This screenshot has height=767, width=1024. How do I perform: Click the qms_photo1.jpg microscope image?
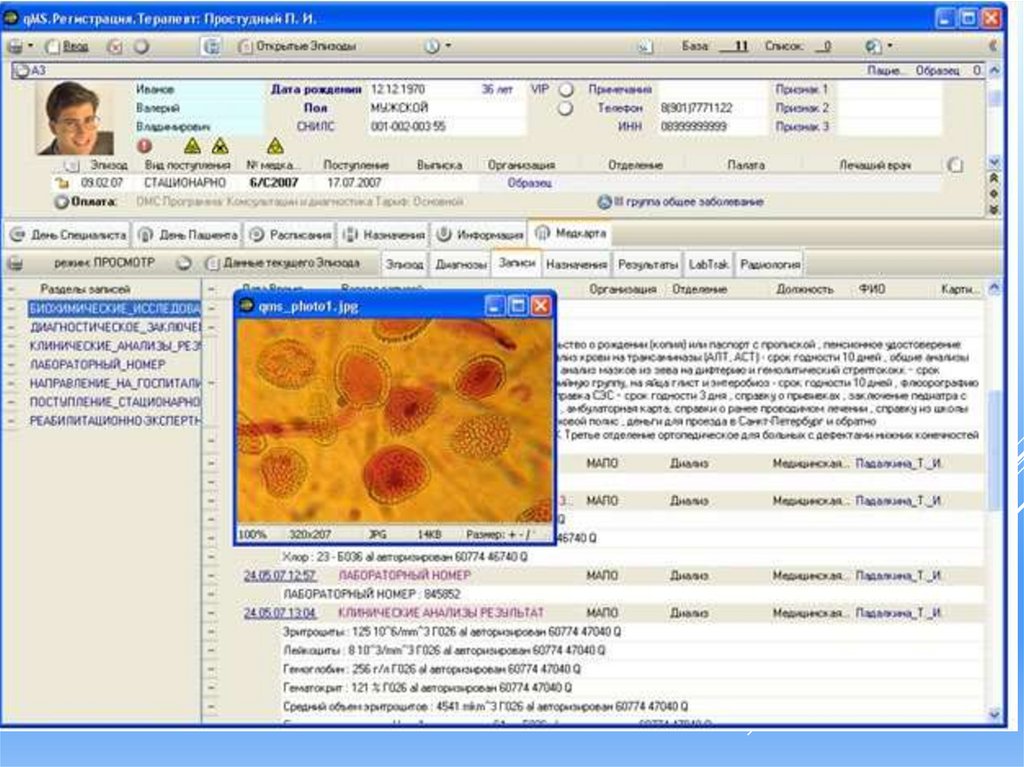(x=394, y=421)
